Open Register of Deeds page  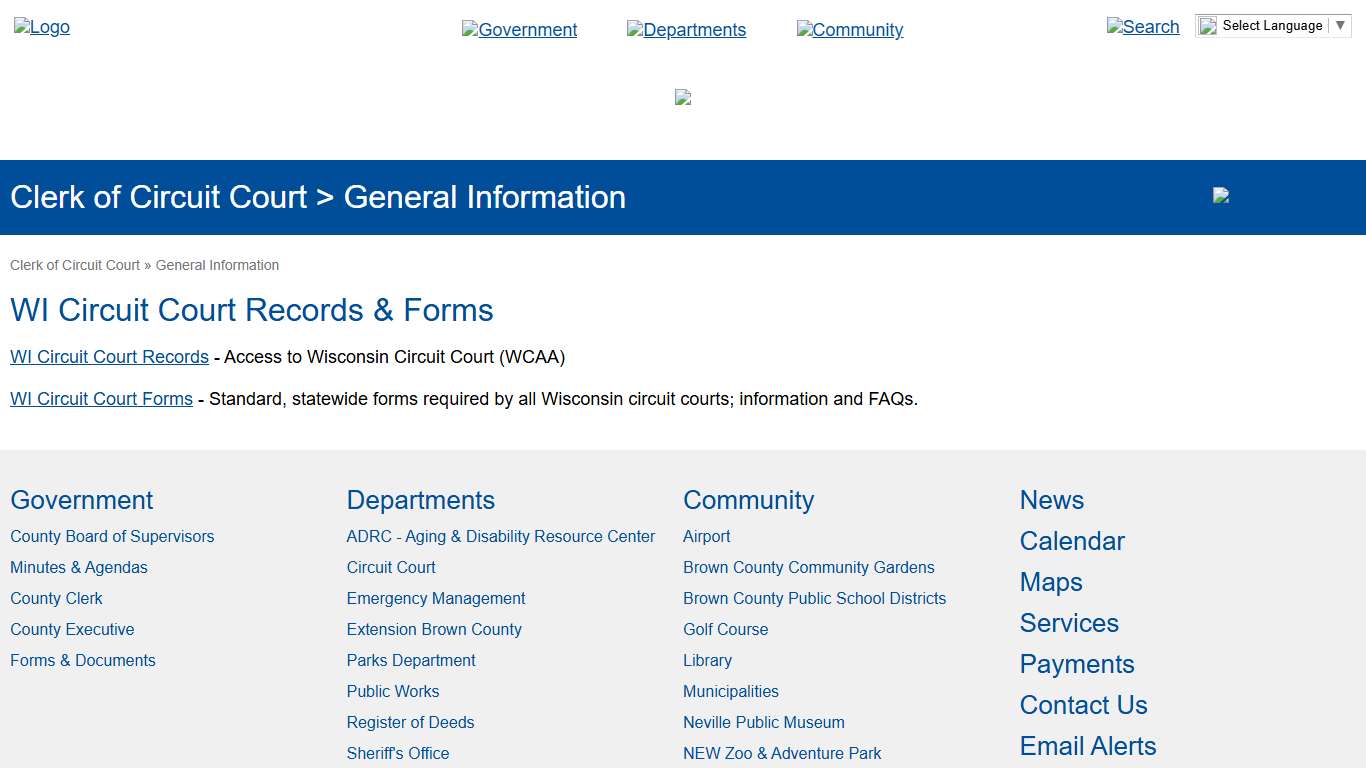pos(410,722)
